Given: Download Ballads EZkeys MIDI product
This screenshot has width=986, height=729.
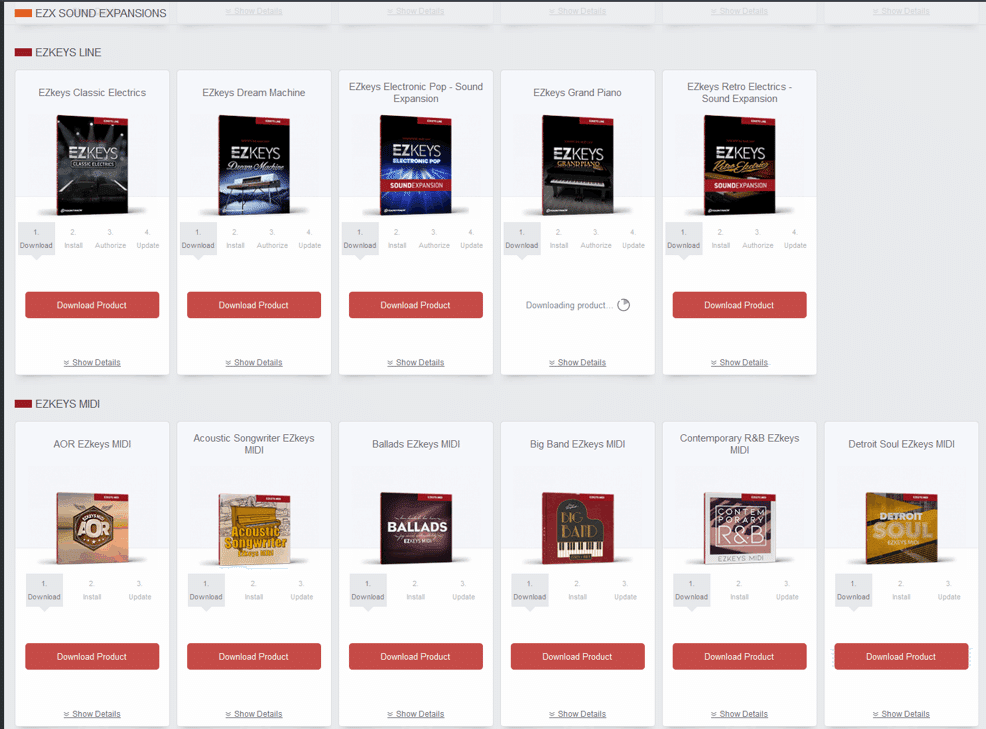Looking at the screenshot, I should click(416, 657).
